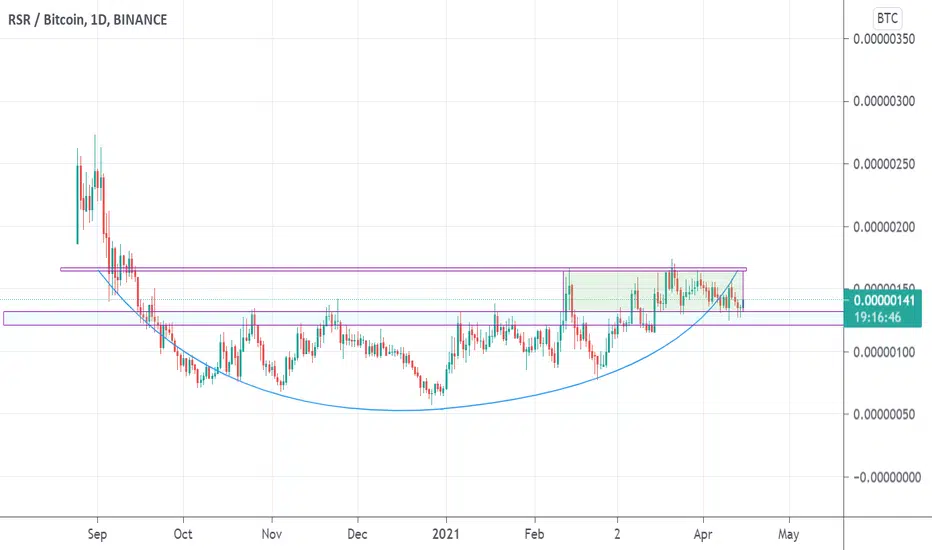Click the 0.00000300 price axis label
The image size is (932, 550).
coord(884,102)
